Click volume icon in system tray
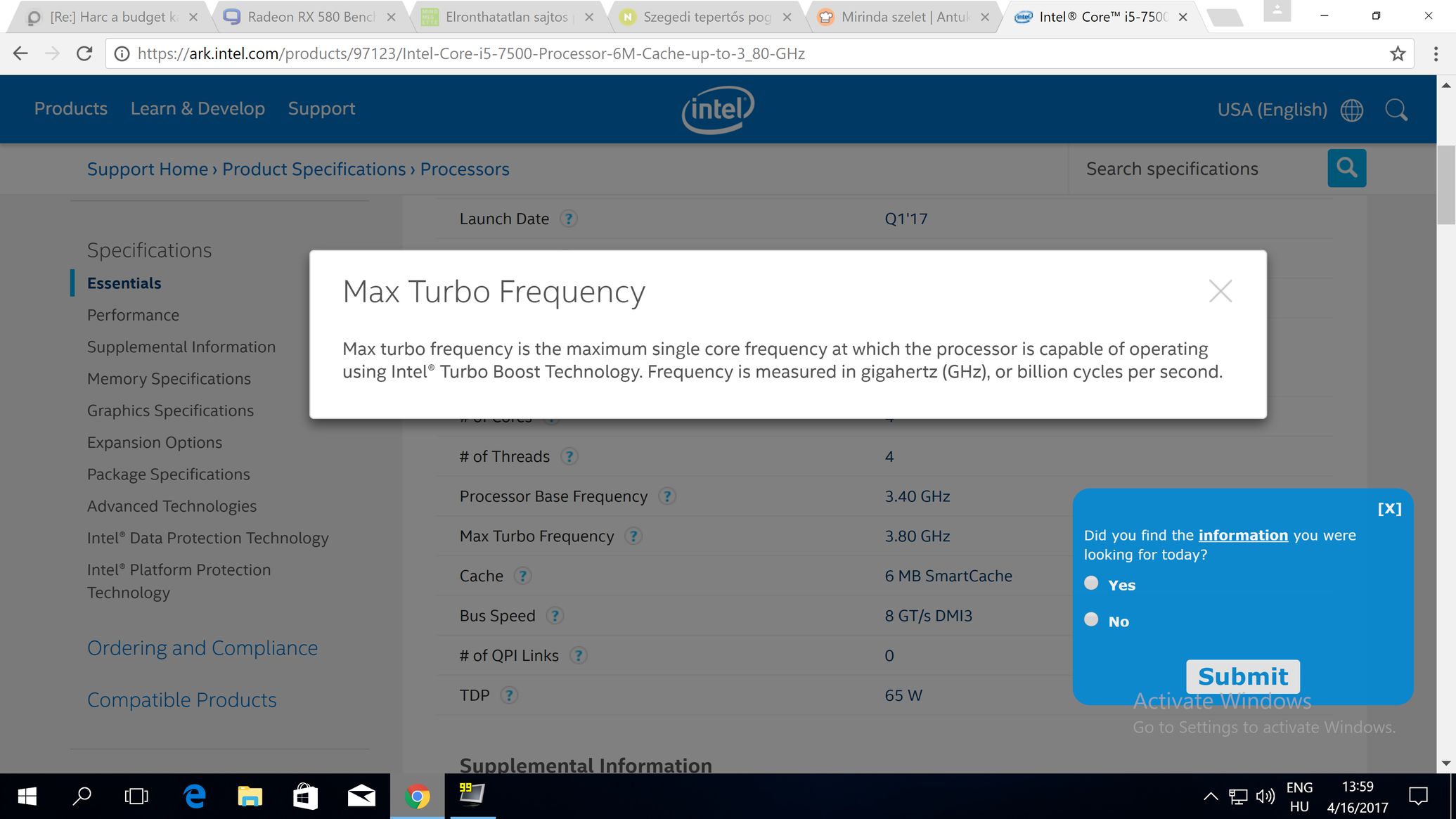 [1265, 796]
